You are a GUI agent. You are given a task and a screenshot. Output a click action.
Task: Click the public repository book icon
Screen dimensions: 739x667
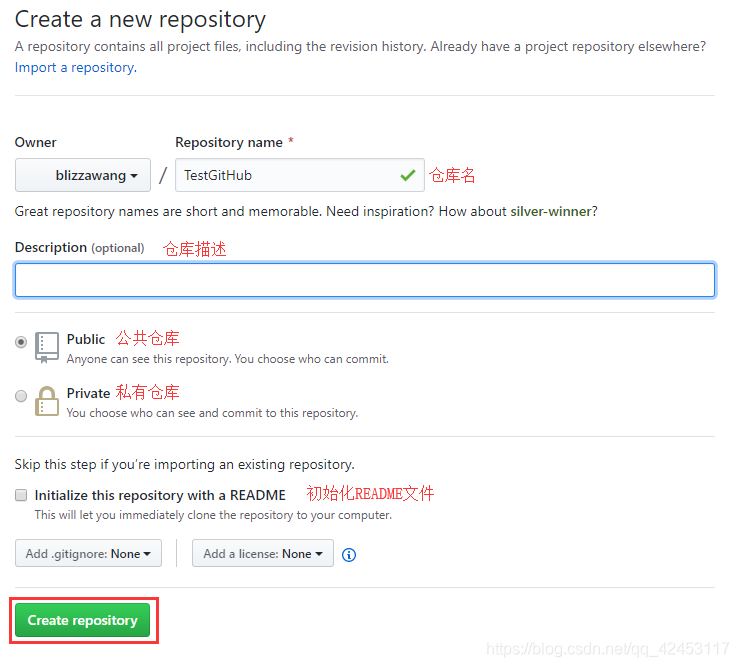pyautogui.click(x=47, y=346)
